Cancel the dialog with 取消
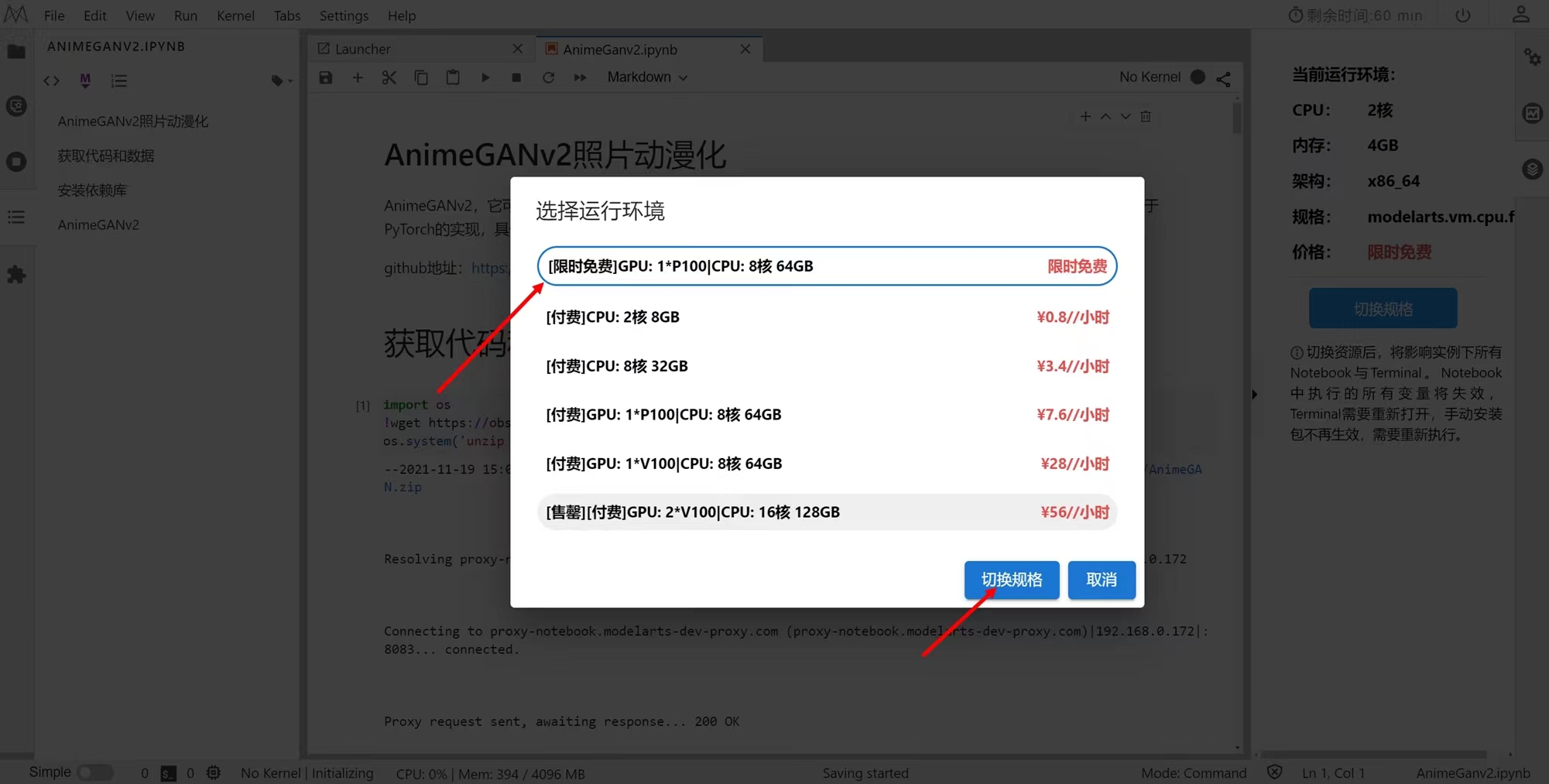This screenshot has height=784, width=1549. (x=1101, y=580)
